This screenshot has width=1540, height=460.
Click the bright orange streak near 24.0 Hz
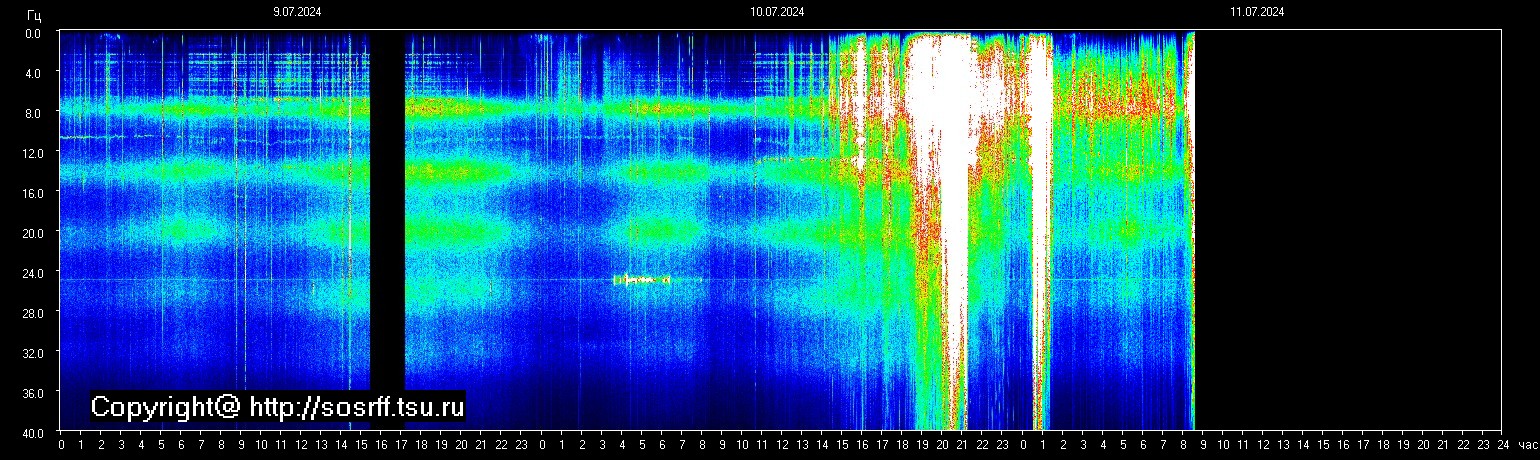click(641, 281)
